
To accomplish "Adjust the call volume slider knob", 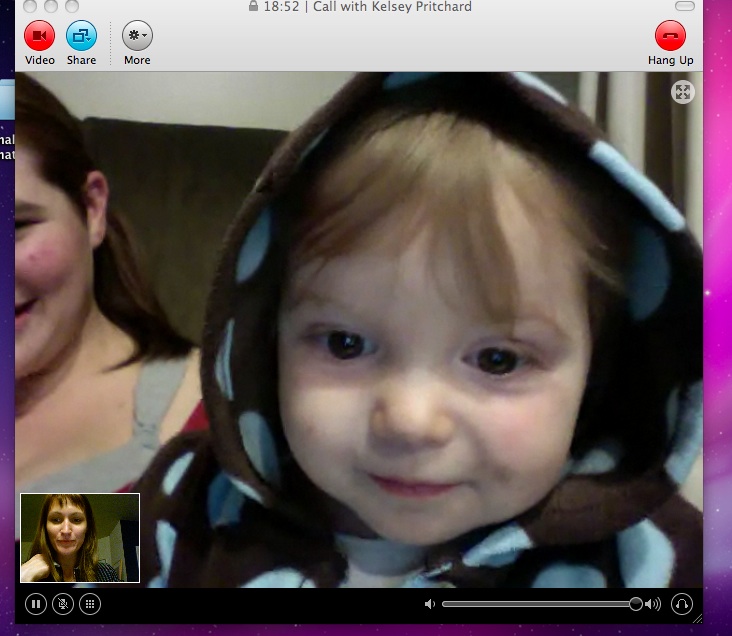I will [635, 604].
